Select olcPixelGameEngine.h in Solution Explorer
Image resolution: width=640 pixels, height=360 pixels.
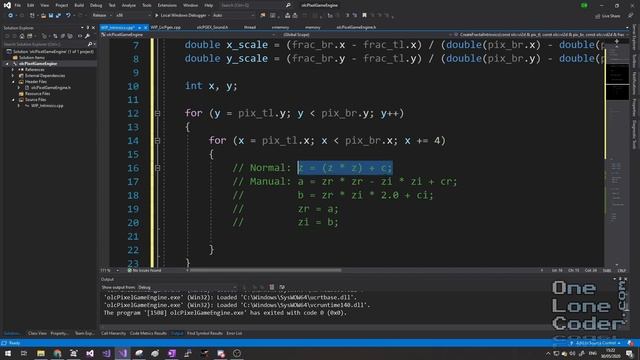point(51,88)
